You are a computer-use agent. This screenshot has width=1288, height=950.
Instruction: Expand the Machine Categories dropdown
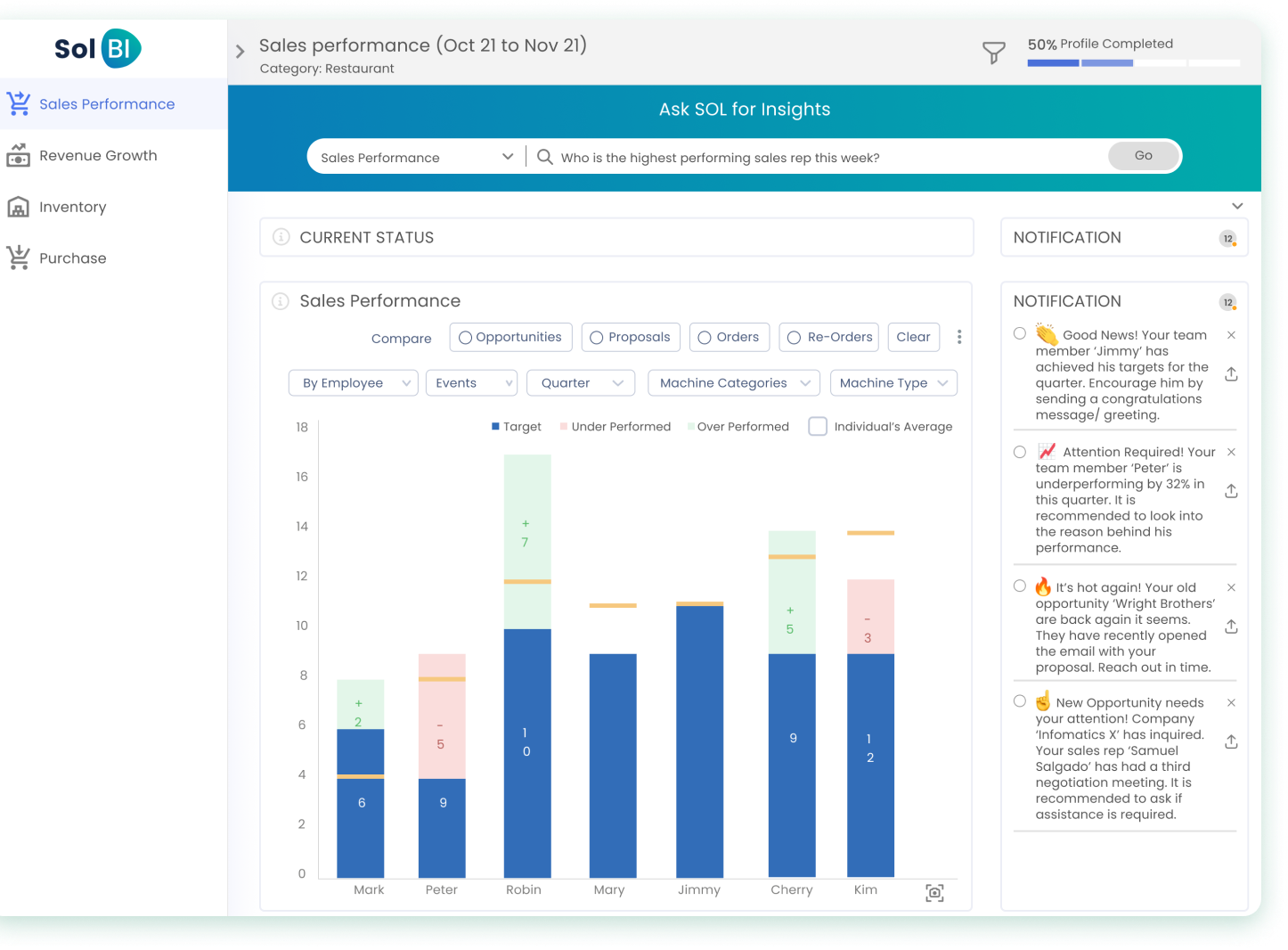pos(733,383)
